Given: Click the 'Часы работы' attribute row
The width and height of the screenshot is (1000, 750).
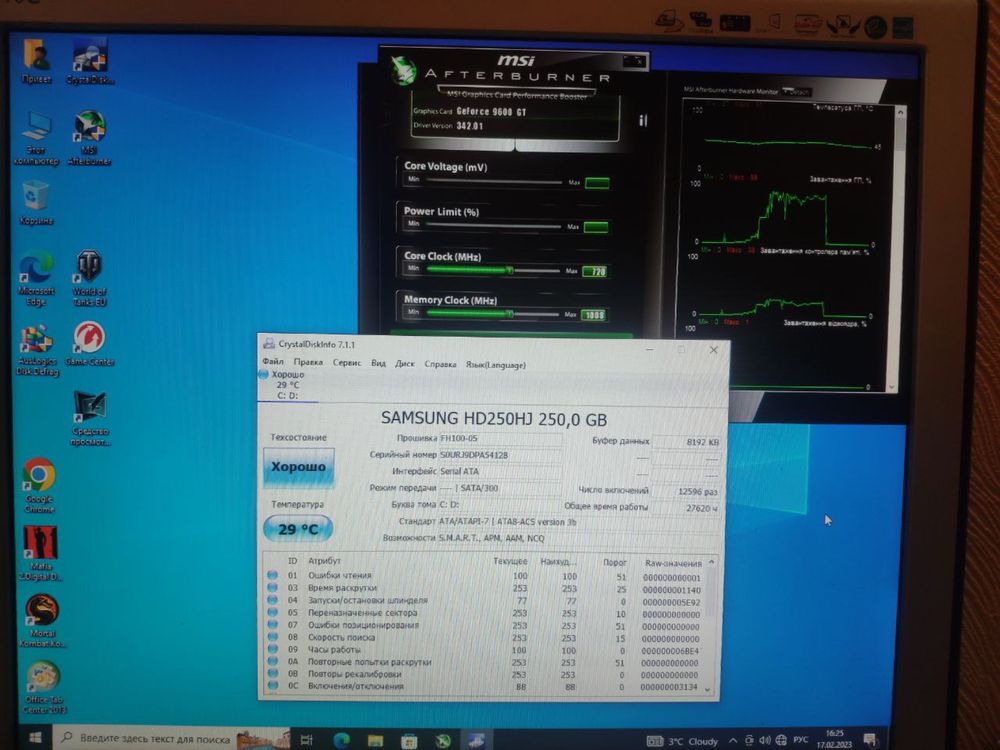Looking at the screenshot, I should (485, 650).
